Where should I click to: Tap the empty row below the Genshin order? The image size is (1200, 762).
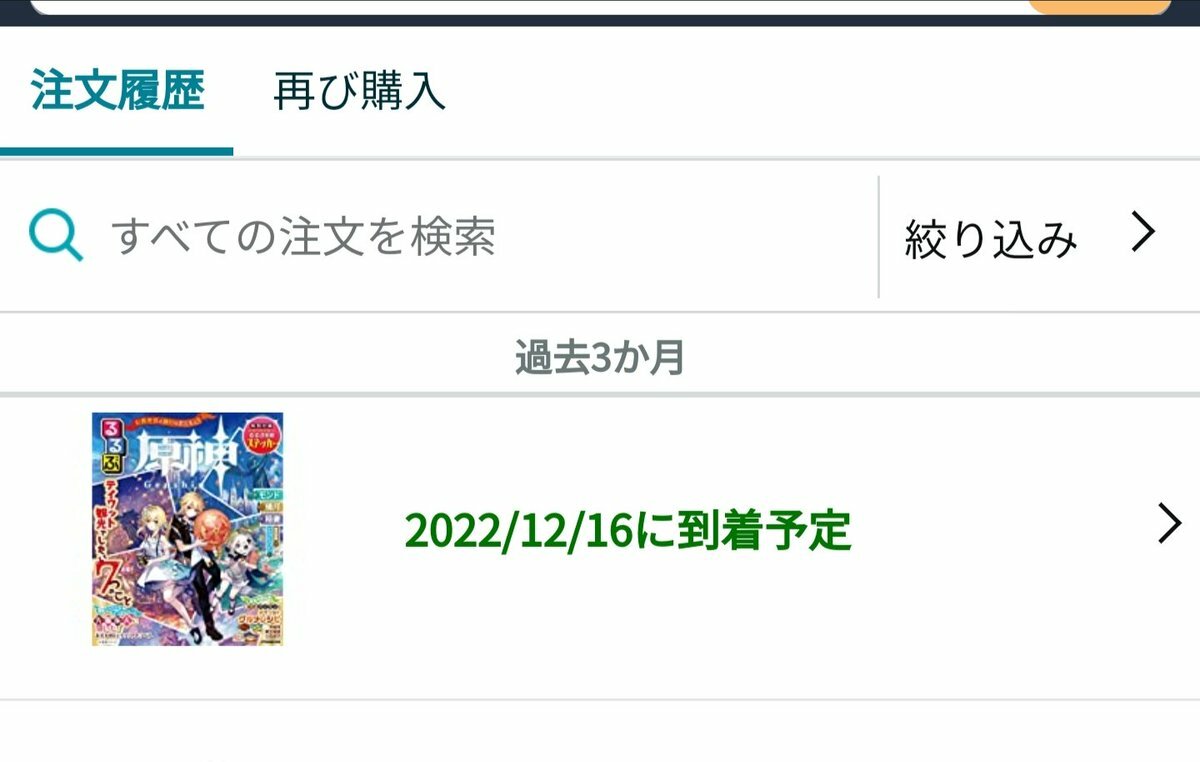pos(600,732)
